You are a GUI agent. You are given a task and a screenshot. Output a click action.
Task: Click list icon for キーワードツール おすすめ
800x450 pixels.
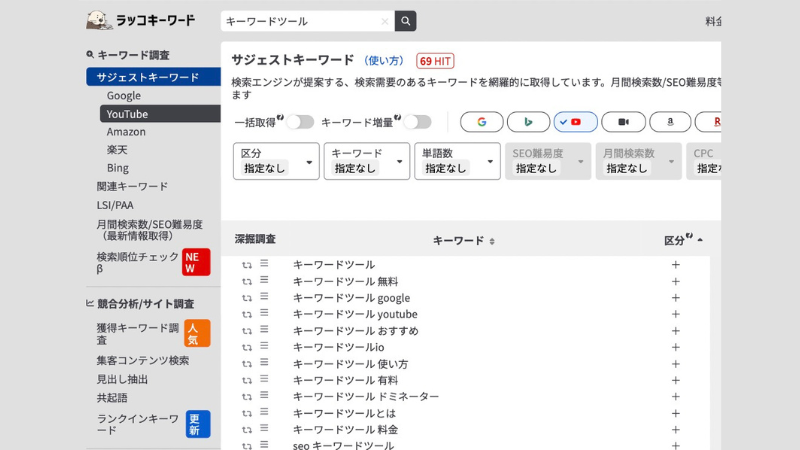tap(264, 329)
